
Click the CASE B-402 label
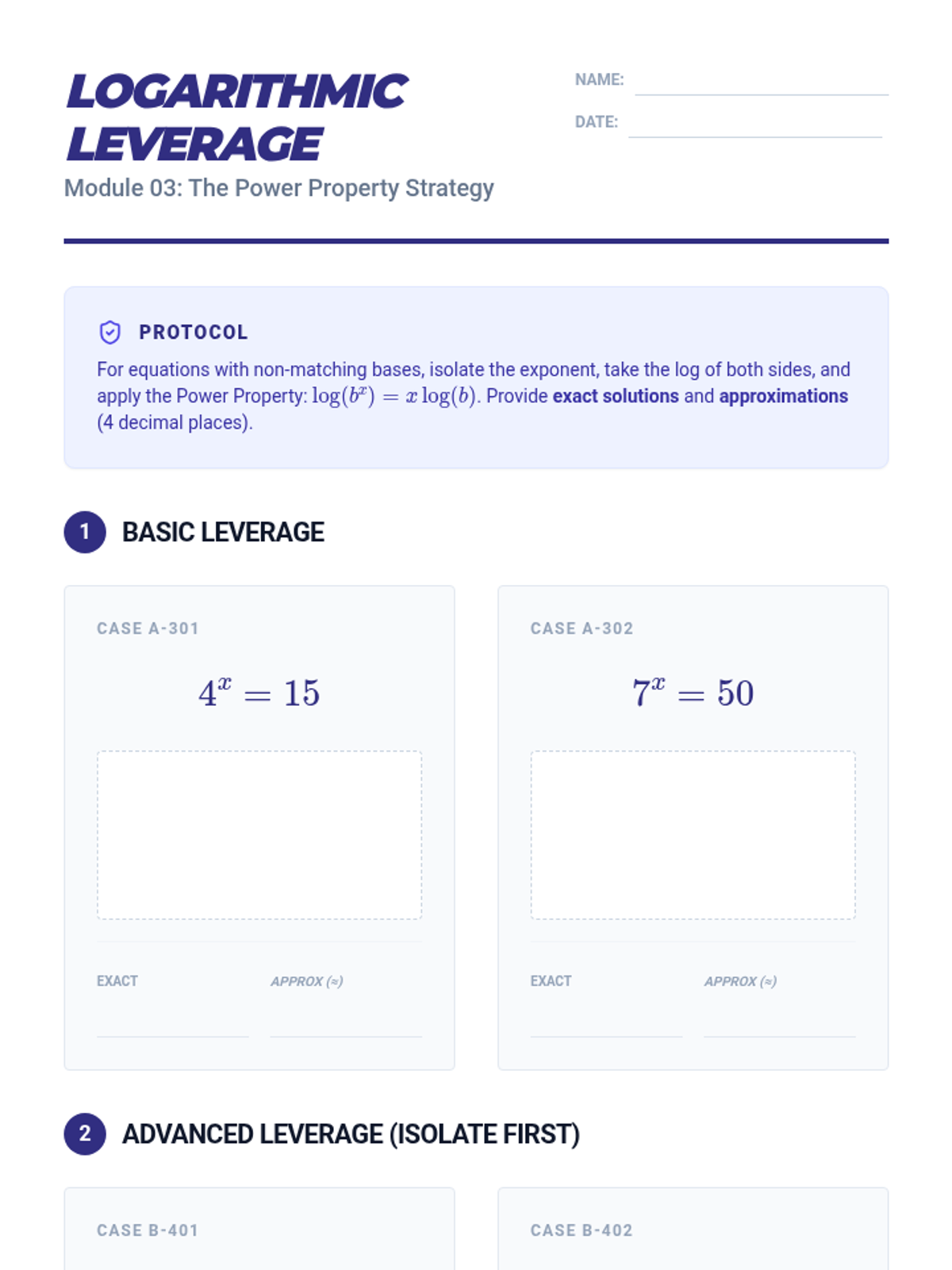[582, 1230]
